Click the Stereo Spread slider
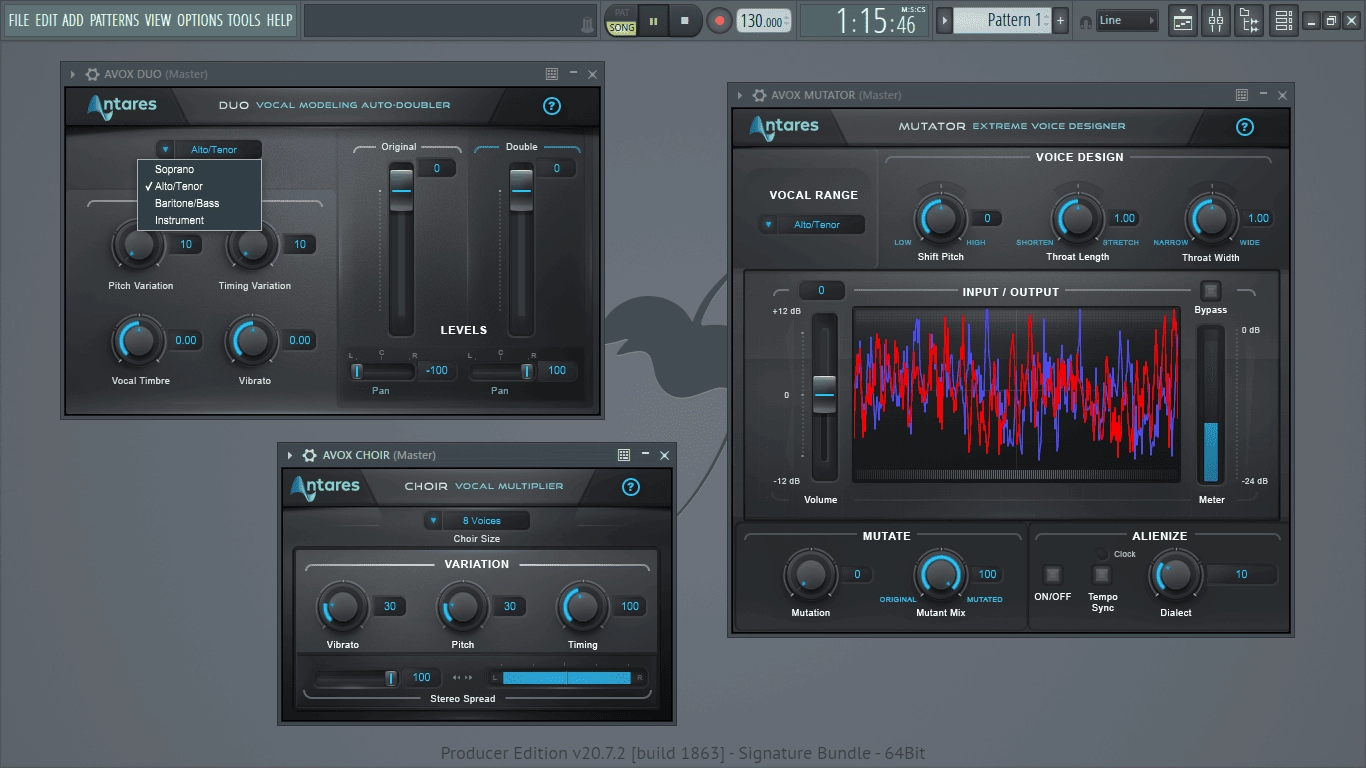The width and height of the screenshot is (1366, 768). 357,678
